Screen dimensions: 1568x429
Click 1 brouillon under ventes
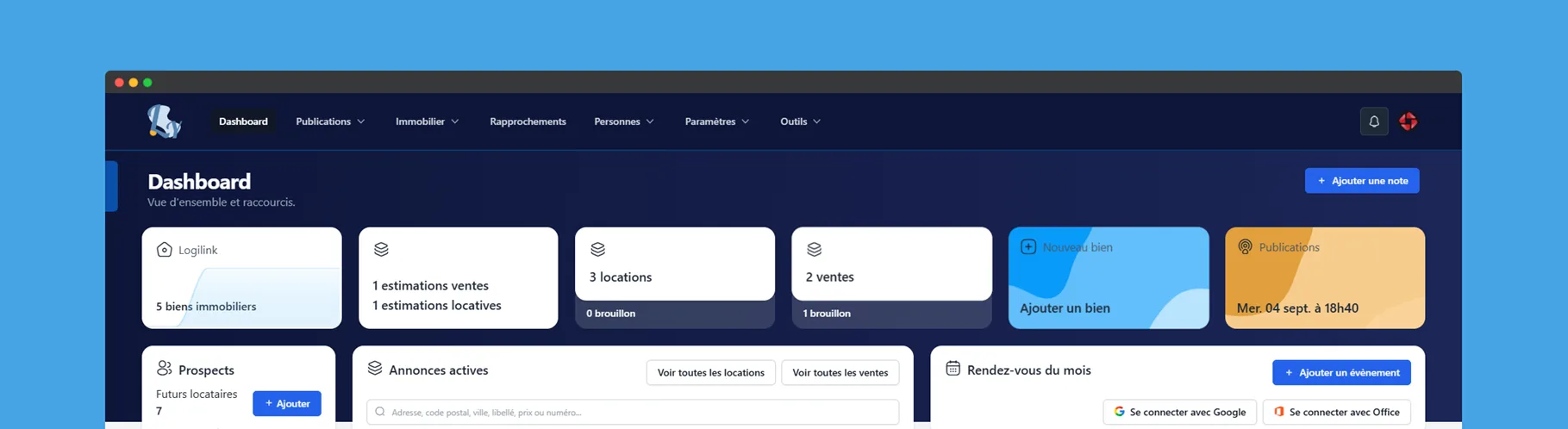[x=827, y=314]
